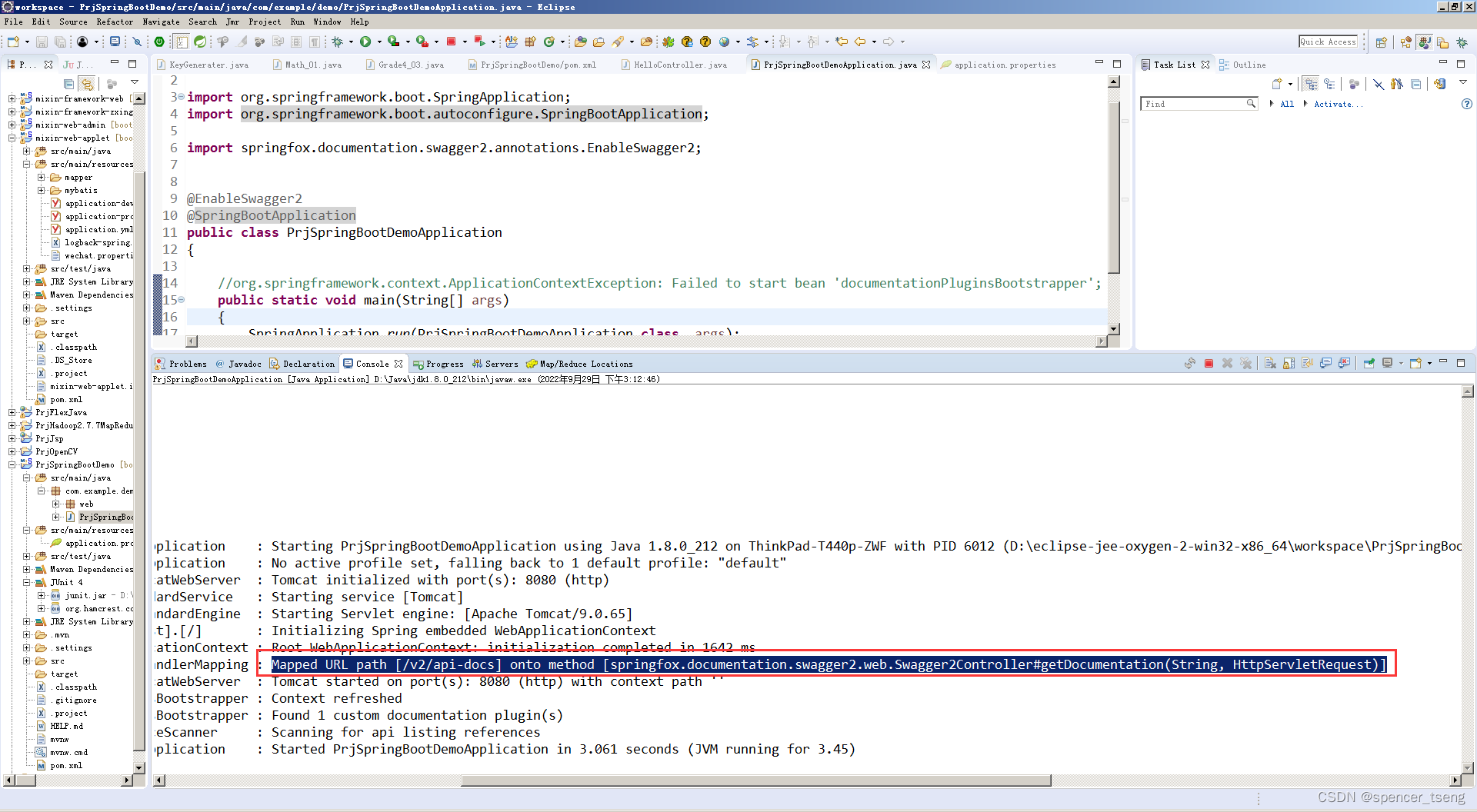Screen dimensions: 1477x812
Task: Open the Open Console dropdown arrow
Action: pos(1429,363)
